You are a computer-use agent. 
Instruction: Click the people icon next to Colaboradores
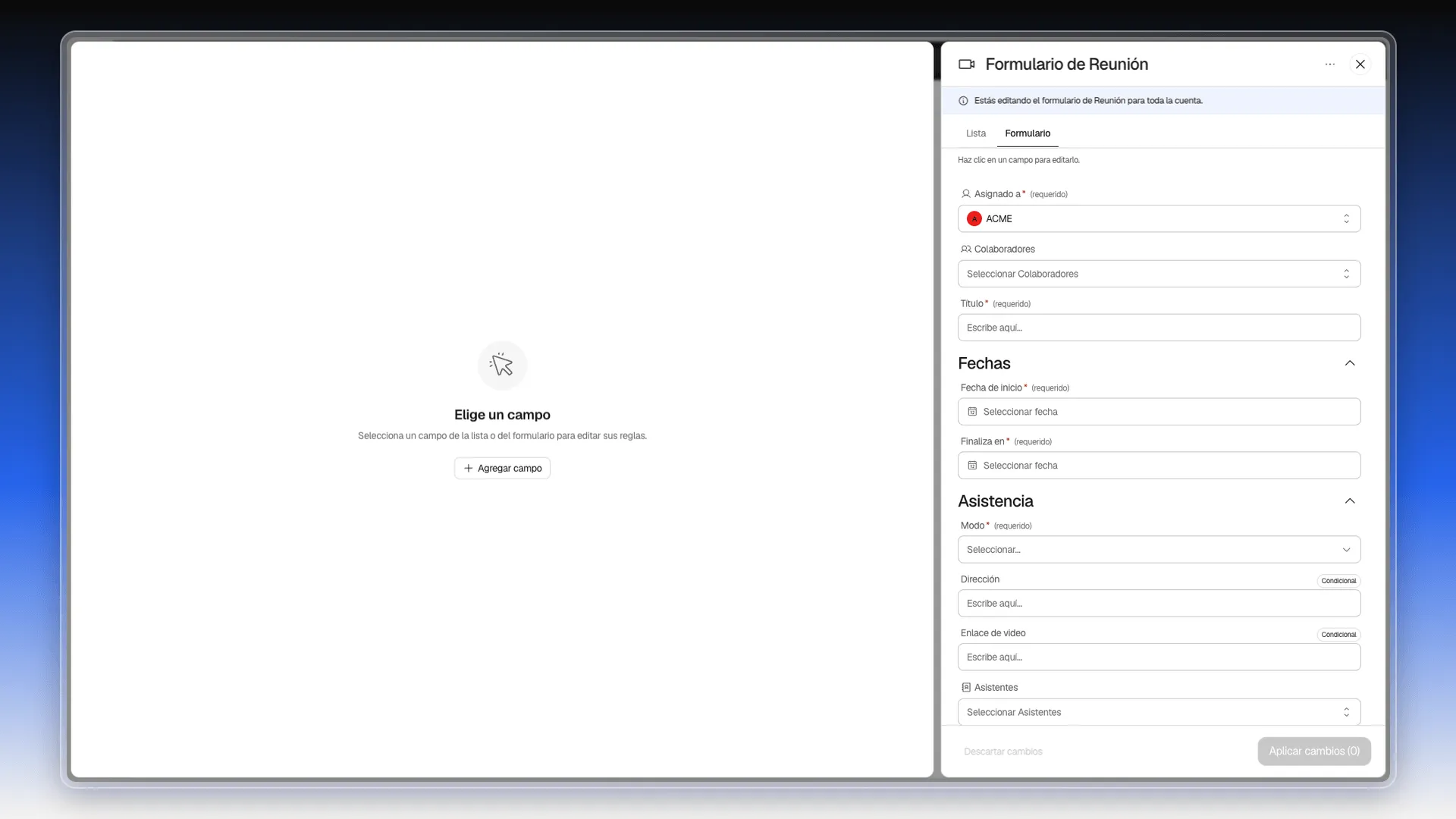(965, 249)
